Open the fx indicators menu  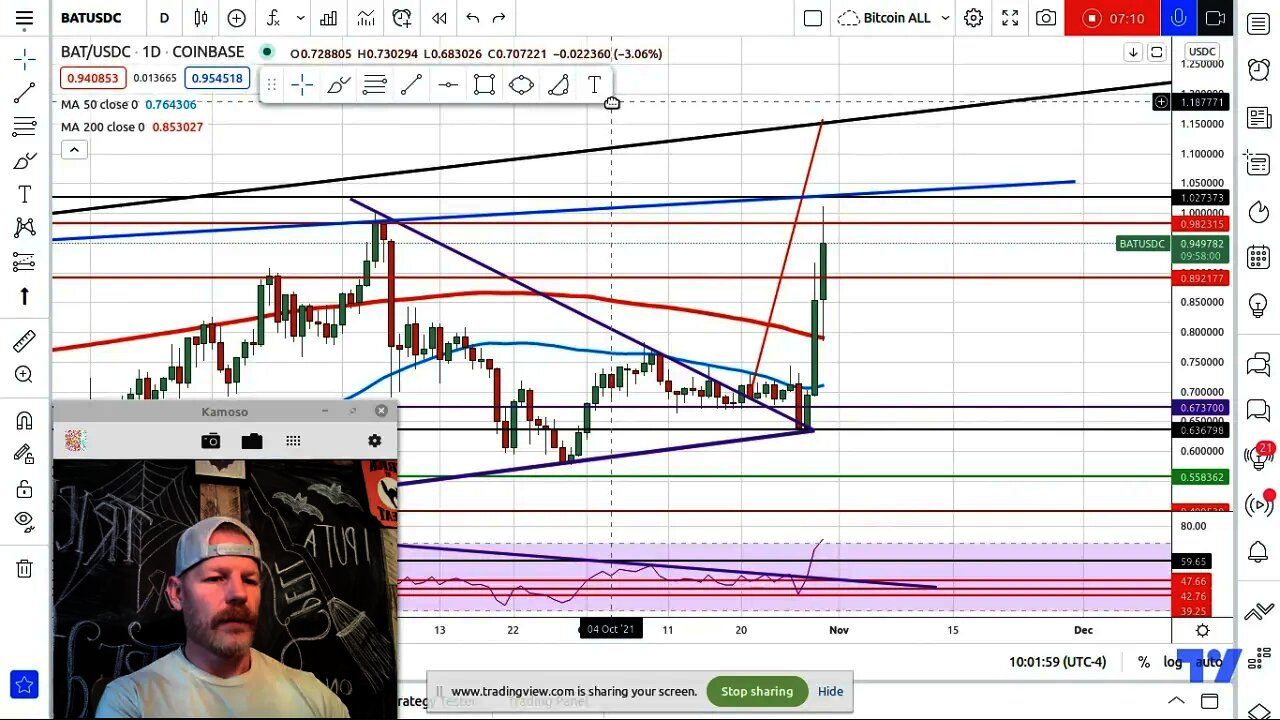click(273, 18)
